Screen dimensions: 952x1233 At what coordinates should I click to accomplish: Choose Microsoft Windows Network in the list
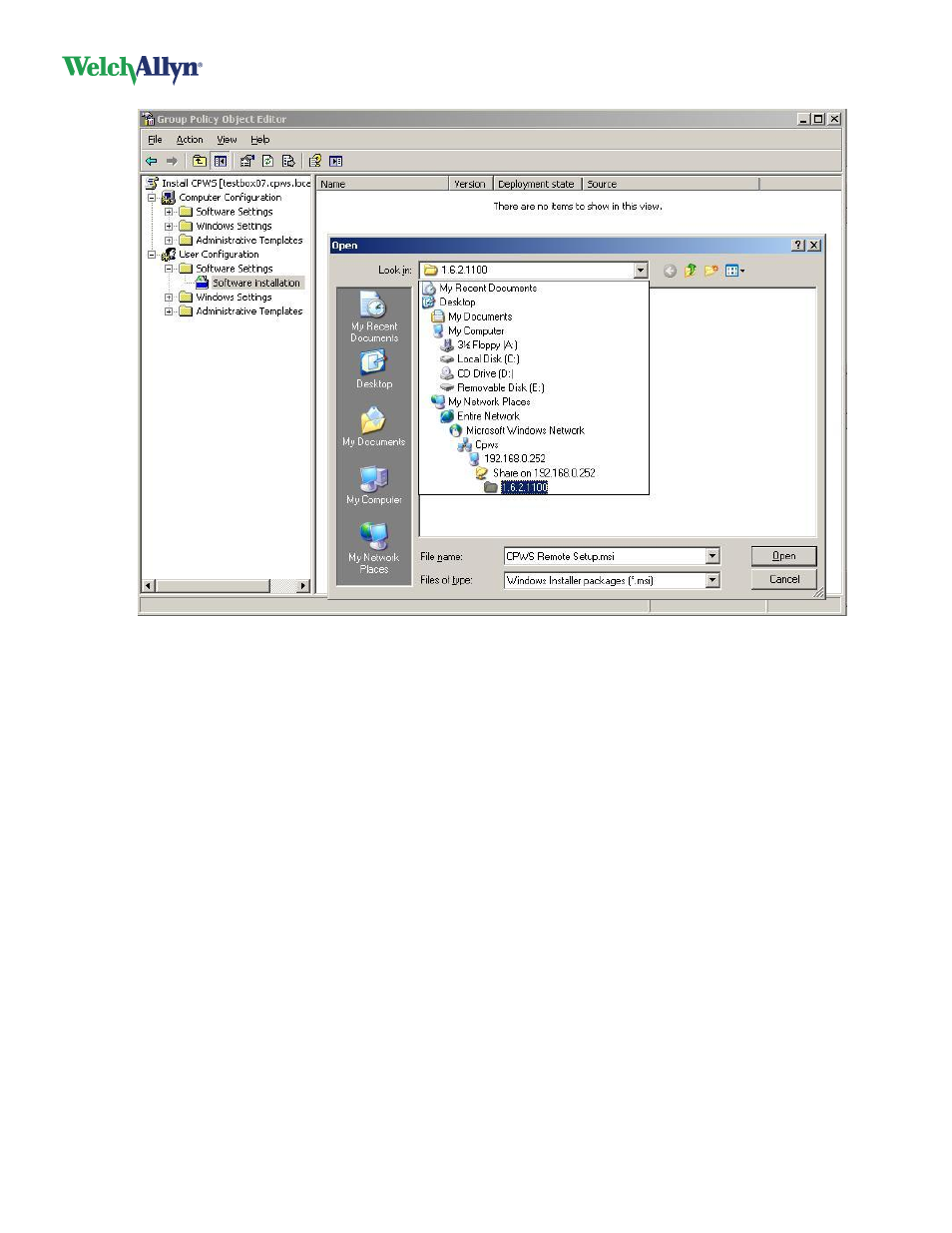[x=525, y=431]
